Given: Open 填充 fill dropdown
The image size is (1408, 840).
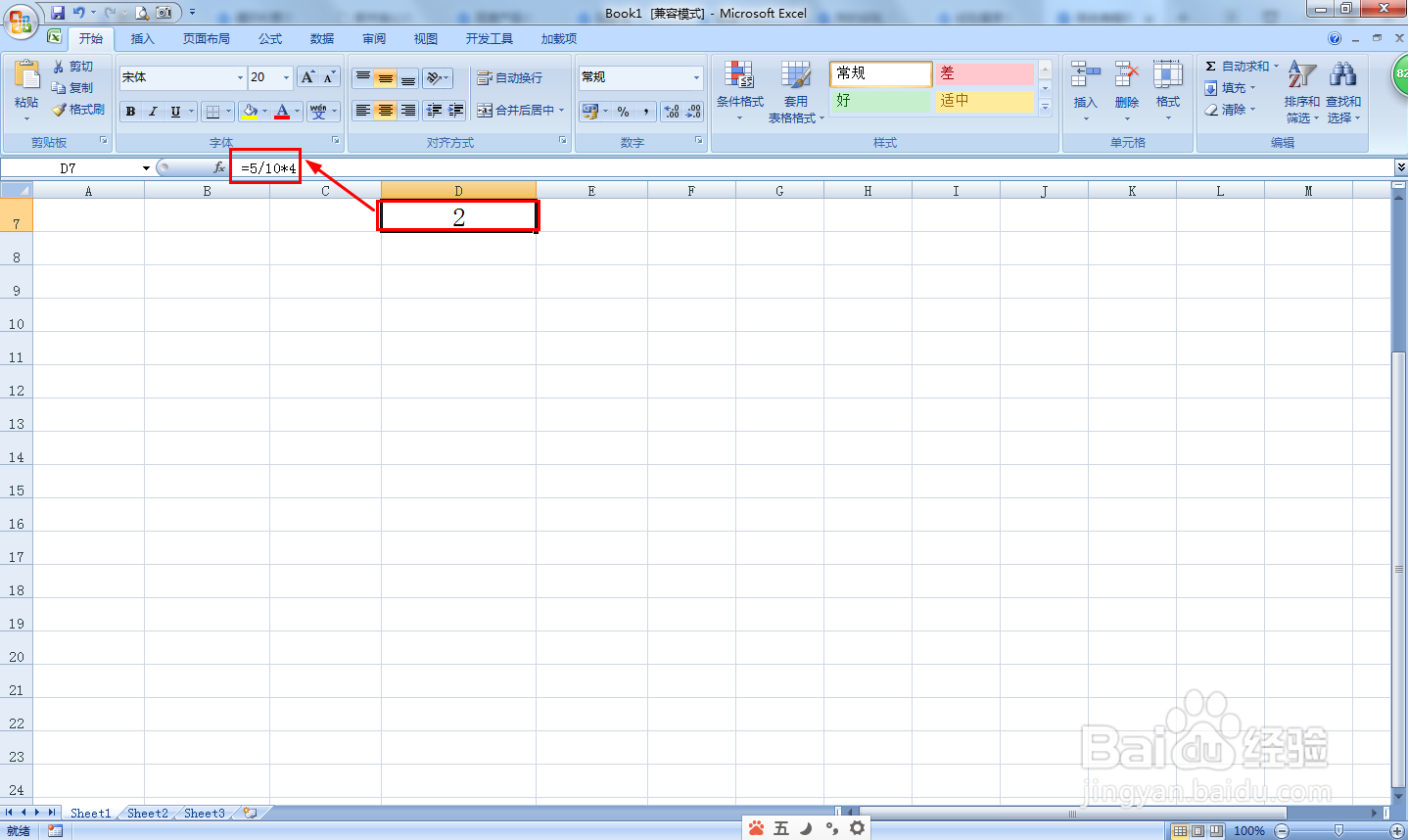Looking at the screenshot, I should coord(1230,88).
